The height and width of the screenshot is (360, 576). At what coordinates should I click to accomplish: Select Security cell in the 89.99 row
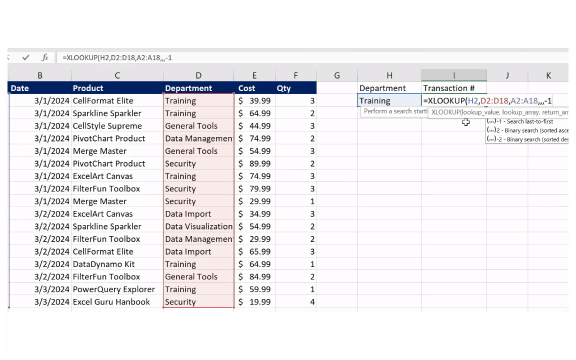(198, 163)
